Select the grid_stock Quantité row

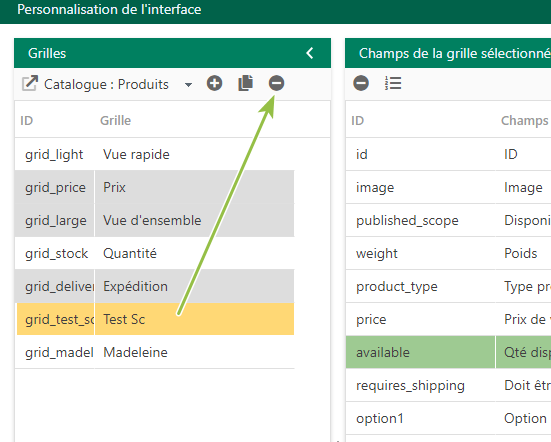[155, 253]
